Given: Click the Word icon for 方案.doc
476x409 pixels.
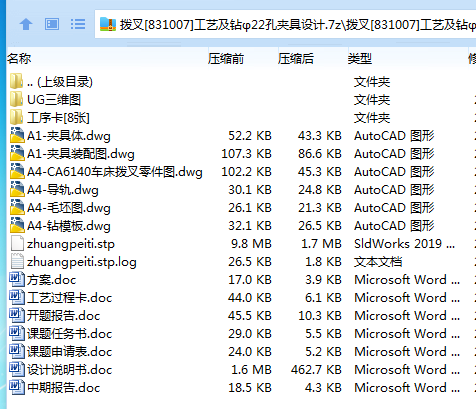Looking at the screenshot, I should (17, 280).
